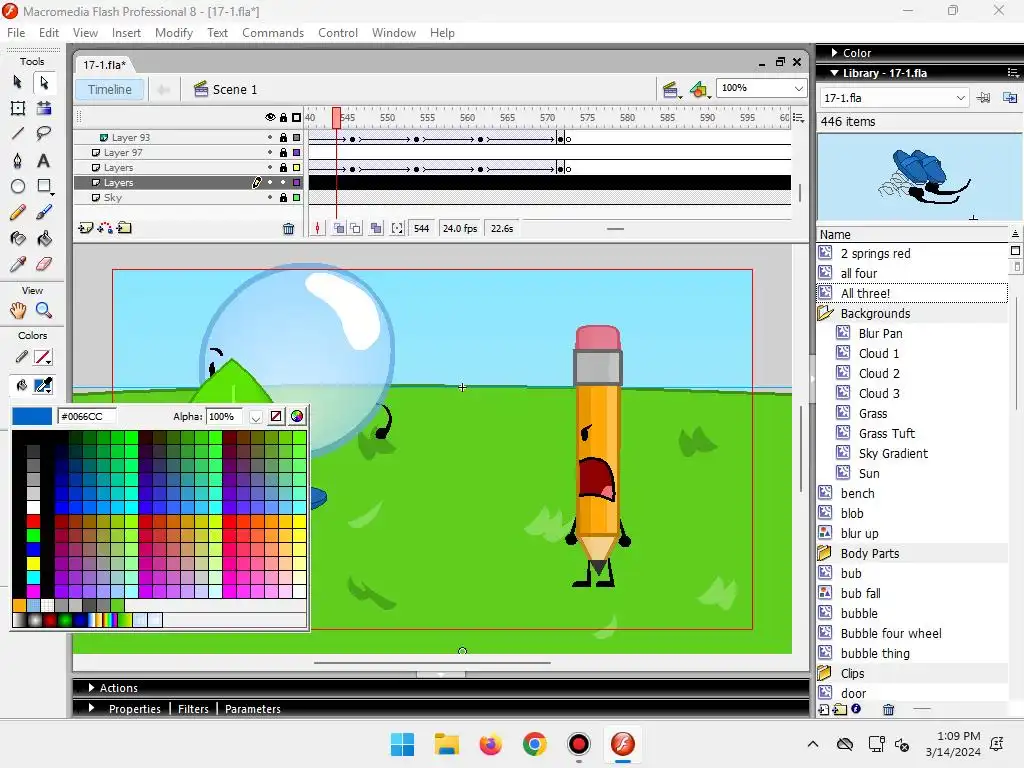Open the stage zoom 100% dropdown

tap(798, 88)
